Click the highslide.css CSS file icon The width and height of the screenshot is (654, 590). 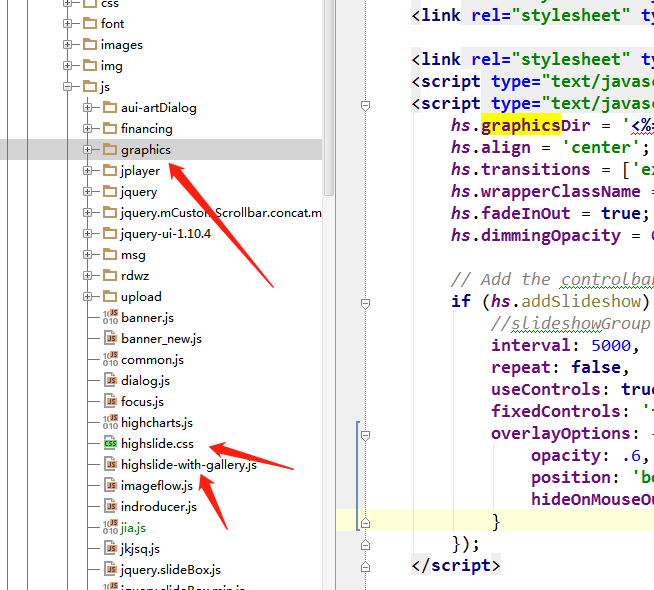coord(111,443)
